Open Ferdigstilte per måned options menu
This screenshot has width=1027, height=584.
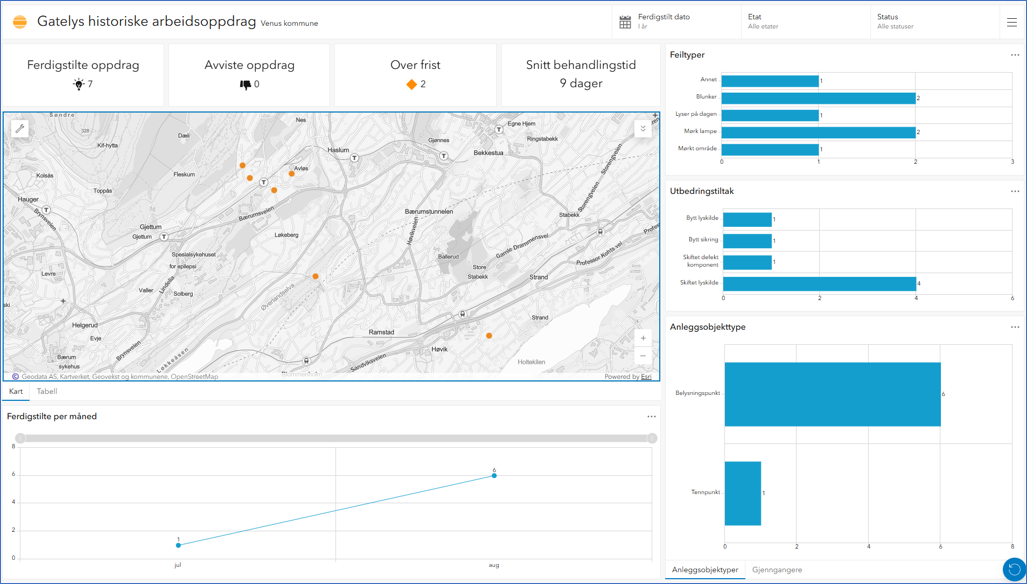click(x=651, y=416)
